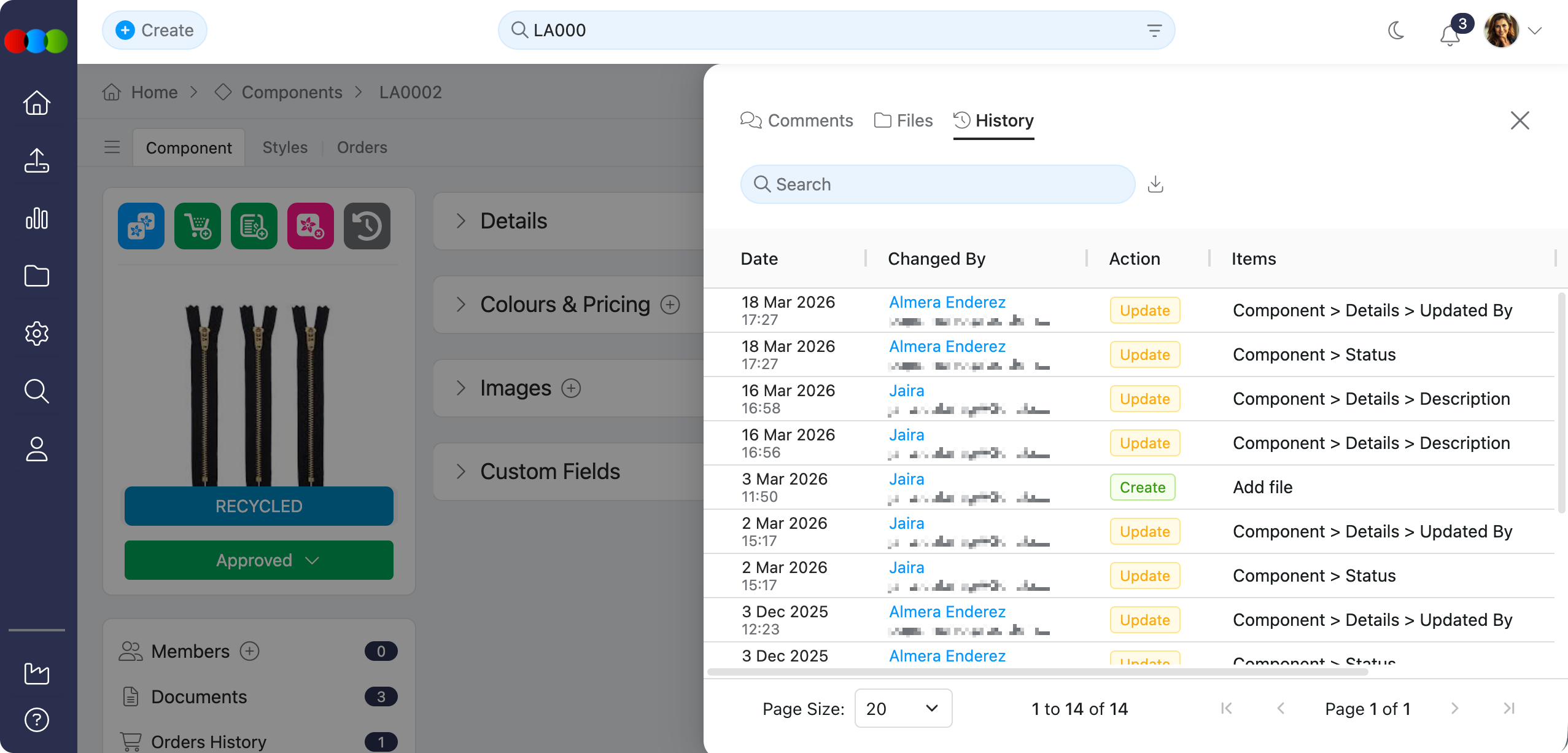Open the settings gear in the sidebar
The height and width of the screenshot is (753, 1568).
point(37,334)
